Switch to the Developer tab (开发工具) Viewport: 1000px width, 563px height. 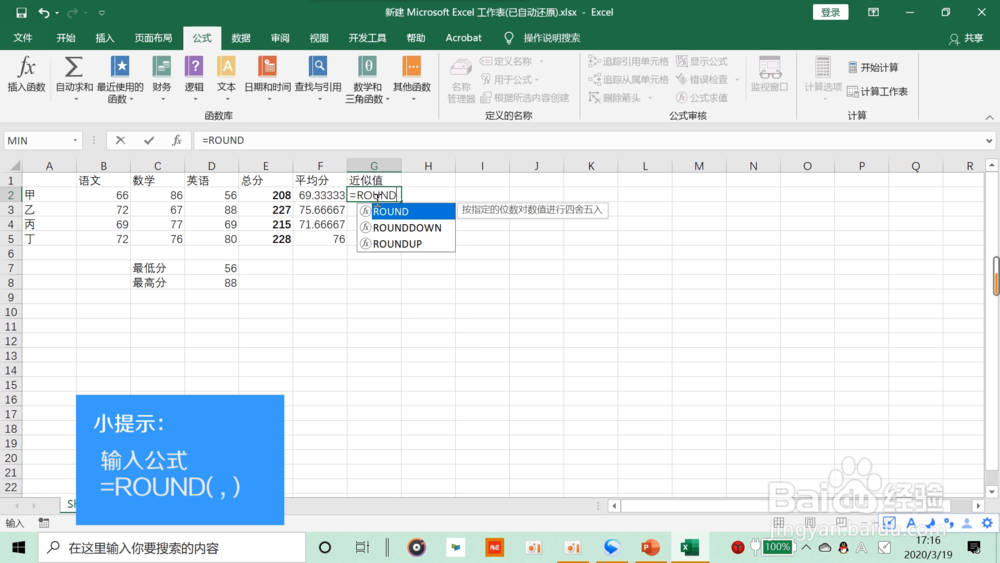367,38
